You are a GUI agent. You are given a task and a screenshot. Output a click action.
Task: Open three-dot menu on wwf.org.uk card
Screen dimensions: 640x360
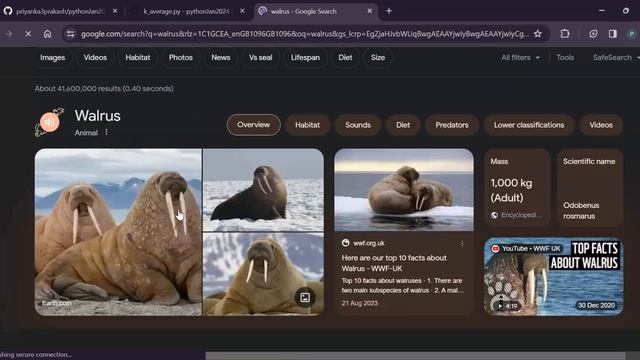pyautogui.click(x=462, y=243)
